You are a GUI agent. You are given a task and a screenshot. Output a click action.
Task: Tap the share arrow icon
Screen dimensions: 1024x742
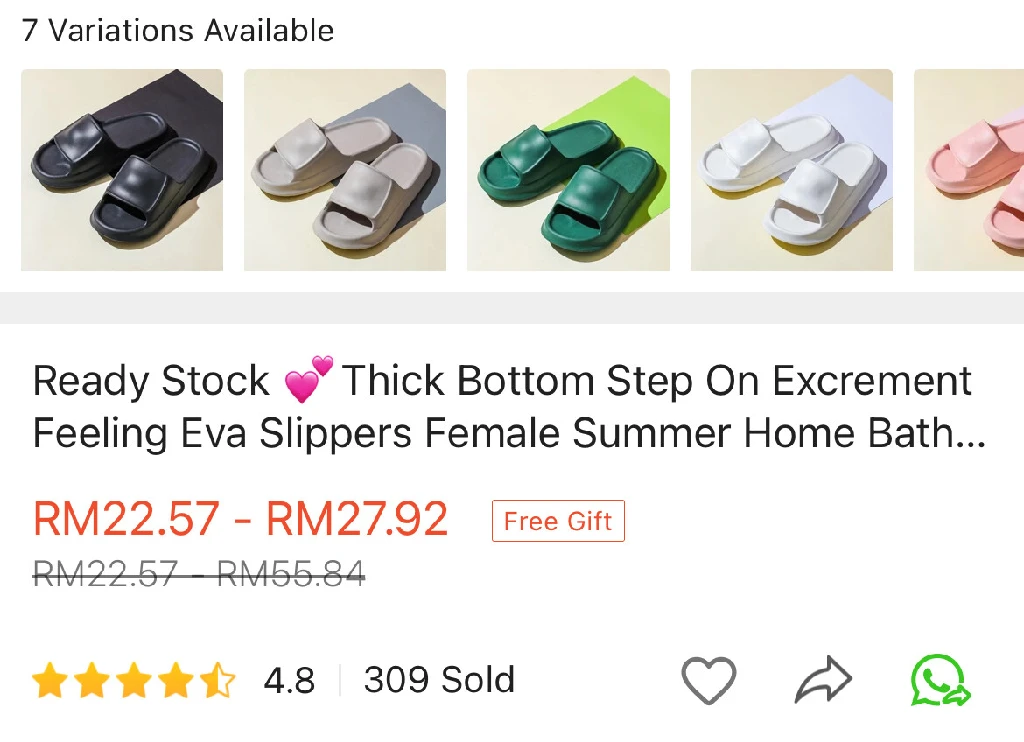823,681
